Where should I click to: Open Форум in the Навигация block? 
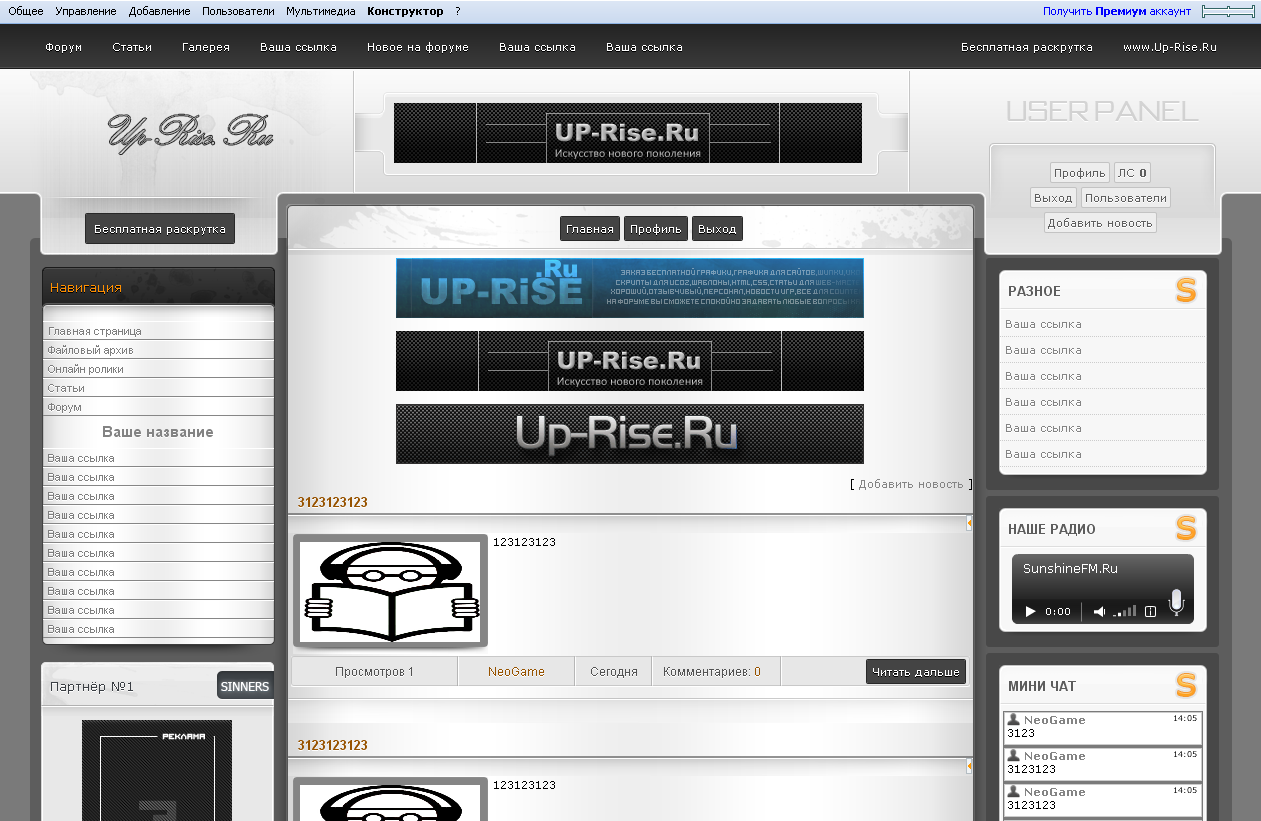pyautogui.click(x=64, y=407)
